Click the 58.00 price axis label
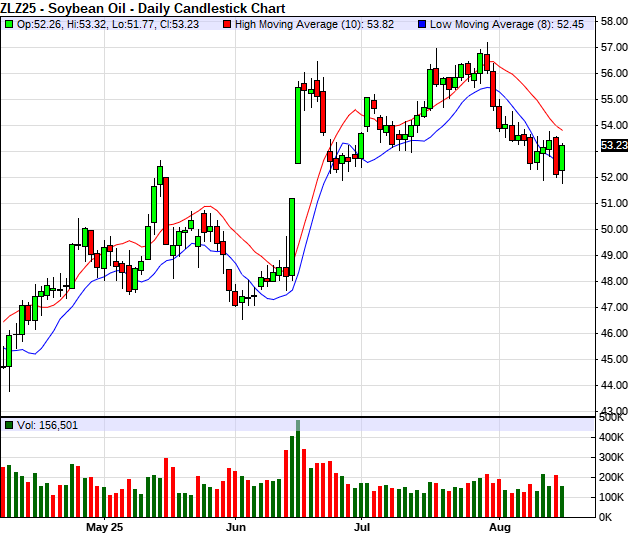The width and height of the screenshot is (640, 536). [x=614, y=20]
